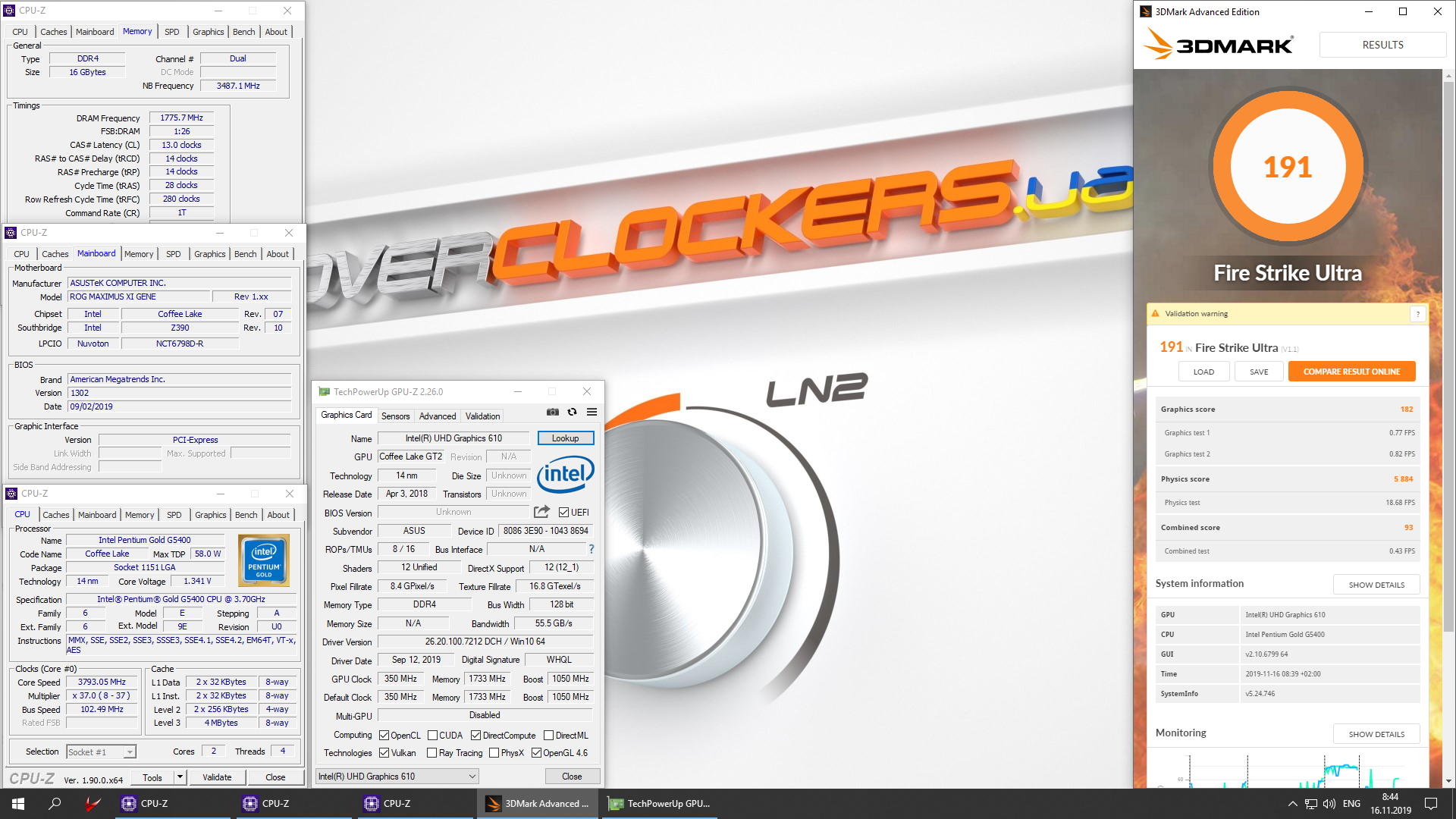Click clock and date in taskbar
Screen dimensions: 1456x819
point(1390,804)
